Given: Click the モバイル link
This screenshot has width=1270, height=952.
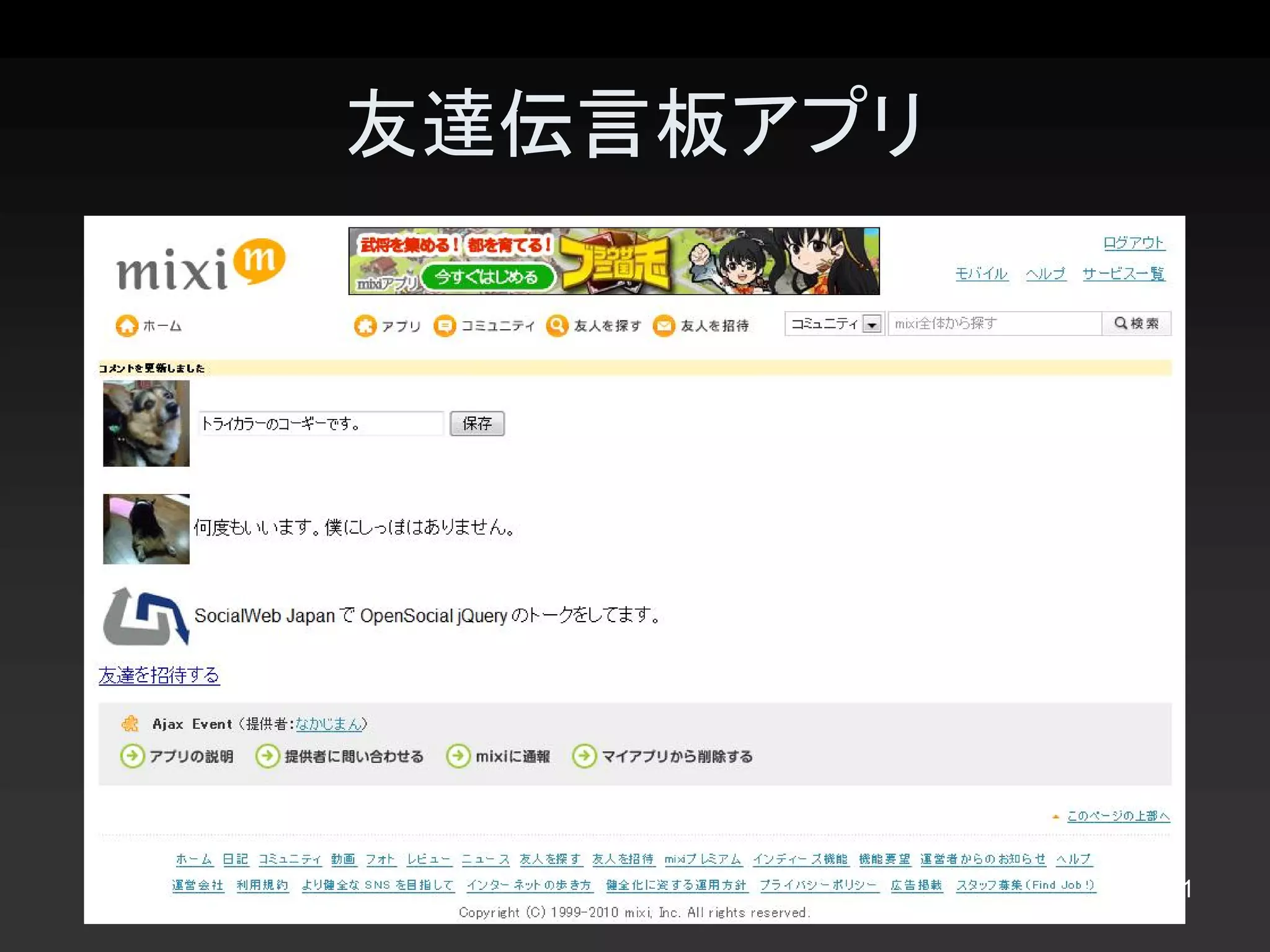Looking at the screenshot, I should point(982,273).
